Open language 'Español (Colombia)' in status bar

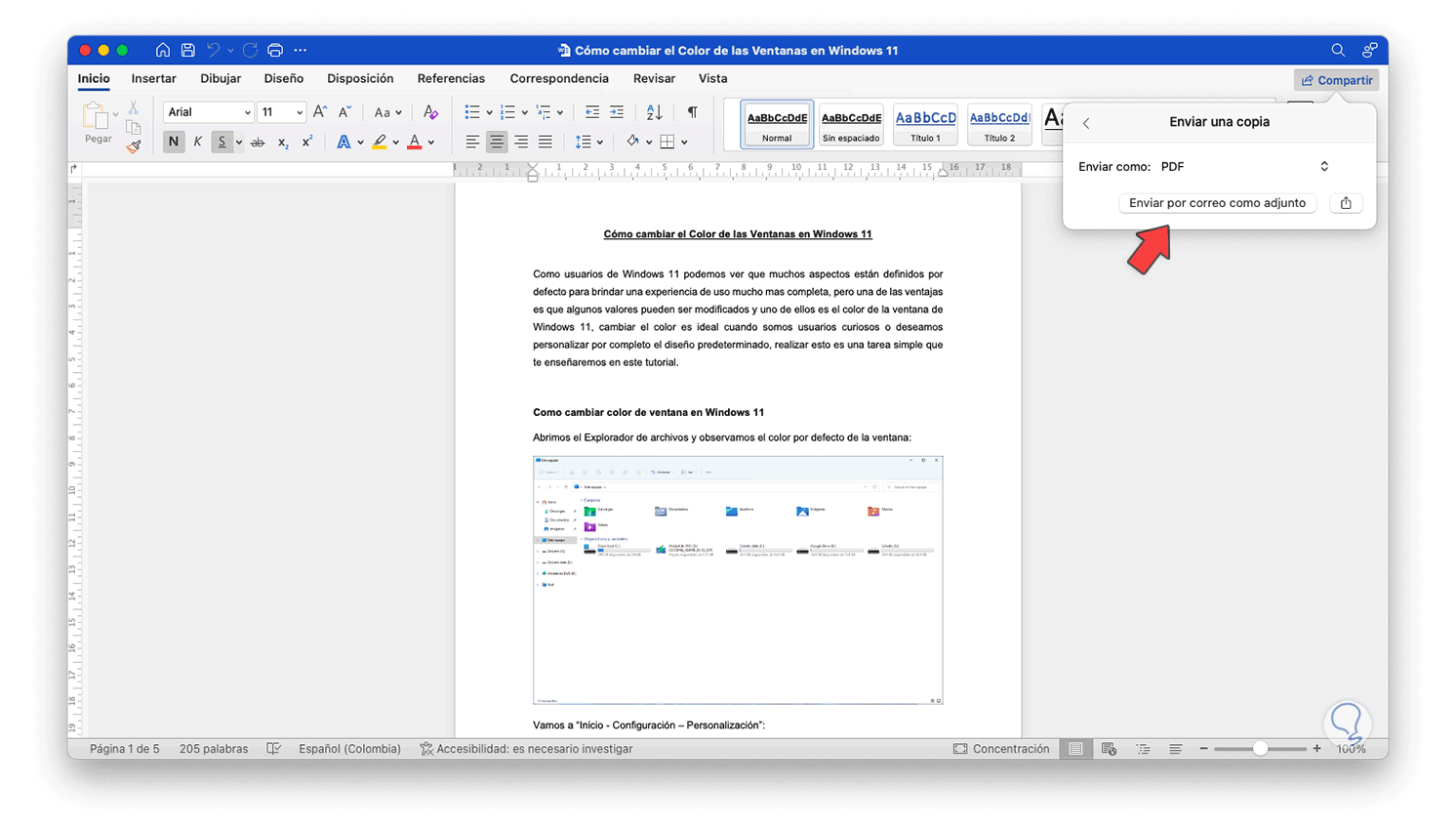point(349,749)
